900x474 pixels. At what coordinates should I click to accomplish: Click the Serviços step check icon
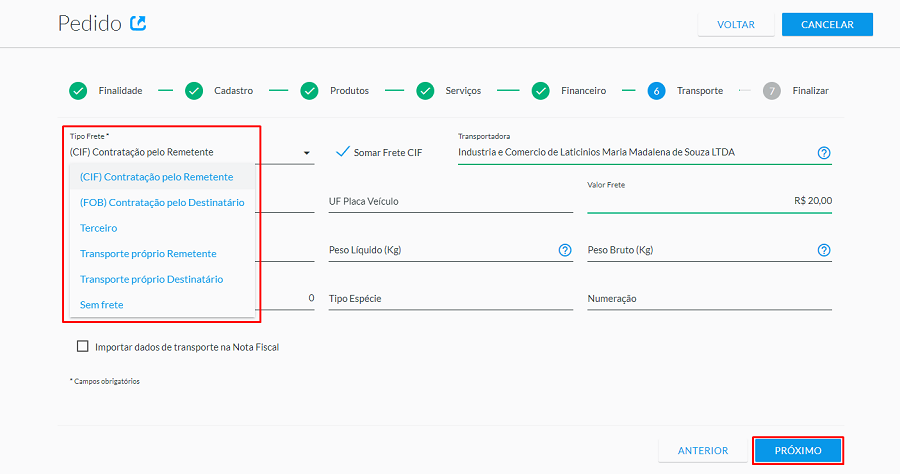click(425, 91)
